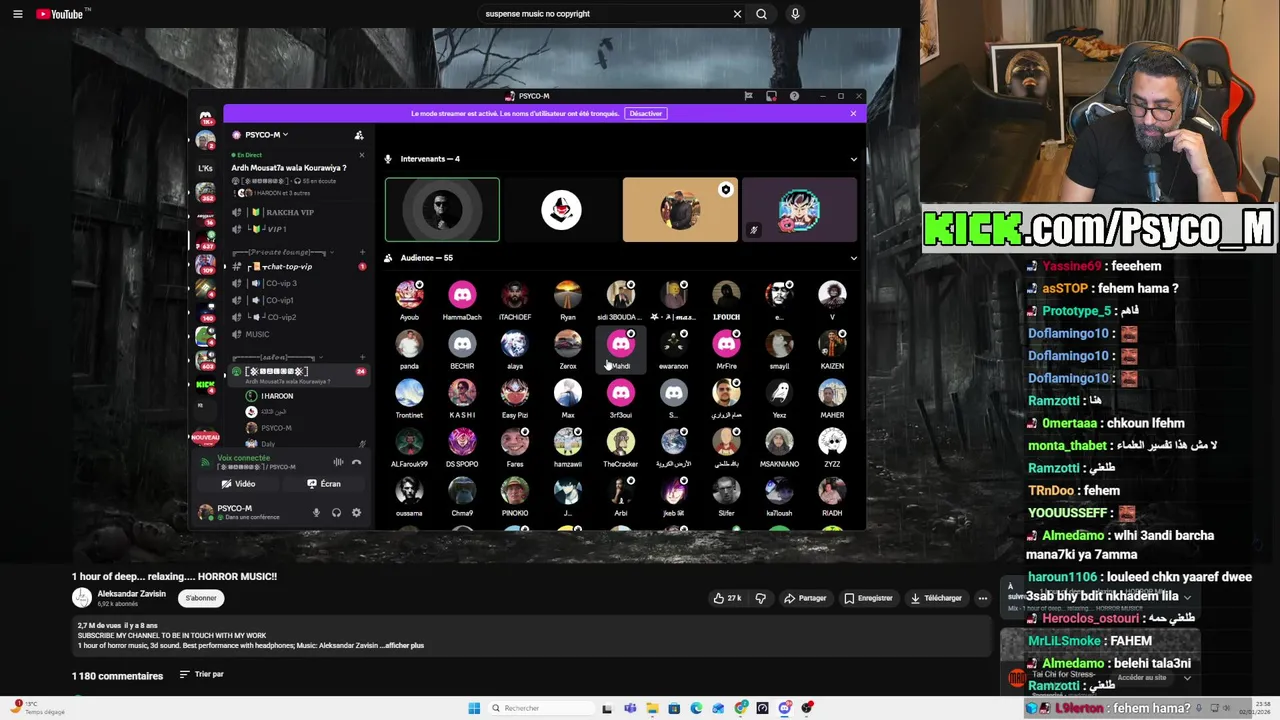
Task: Share the video via Partager
Action: (805, 598)
